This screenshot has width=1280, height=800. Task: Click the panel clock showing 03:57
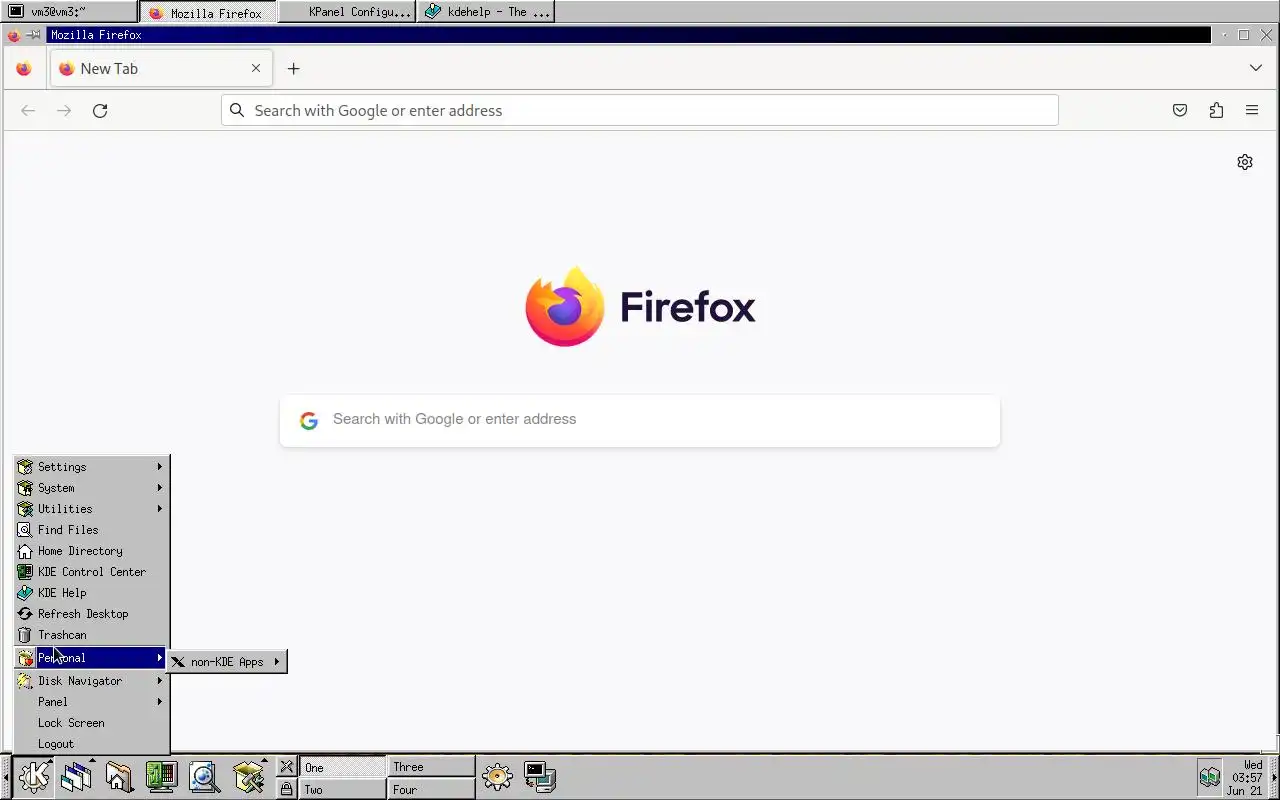point(1246,777)
